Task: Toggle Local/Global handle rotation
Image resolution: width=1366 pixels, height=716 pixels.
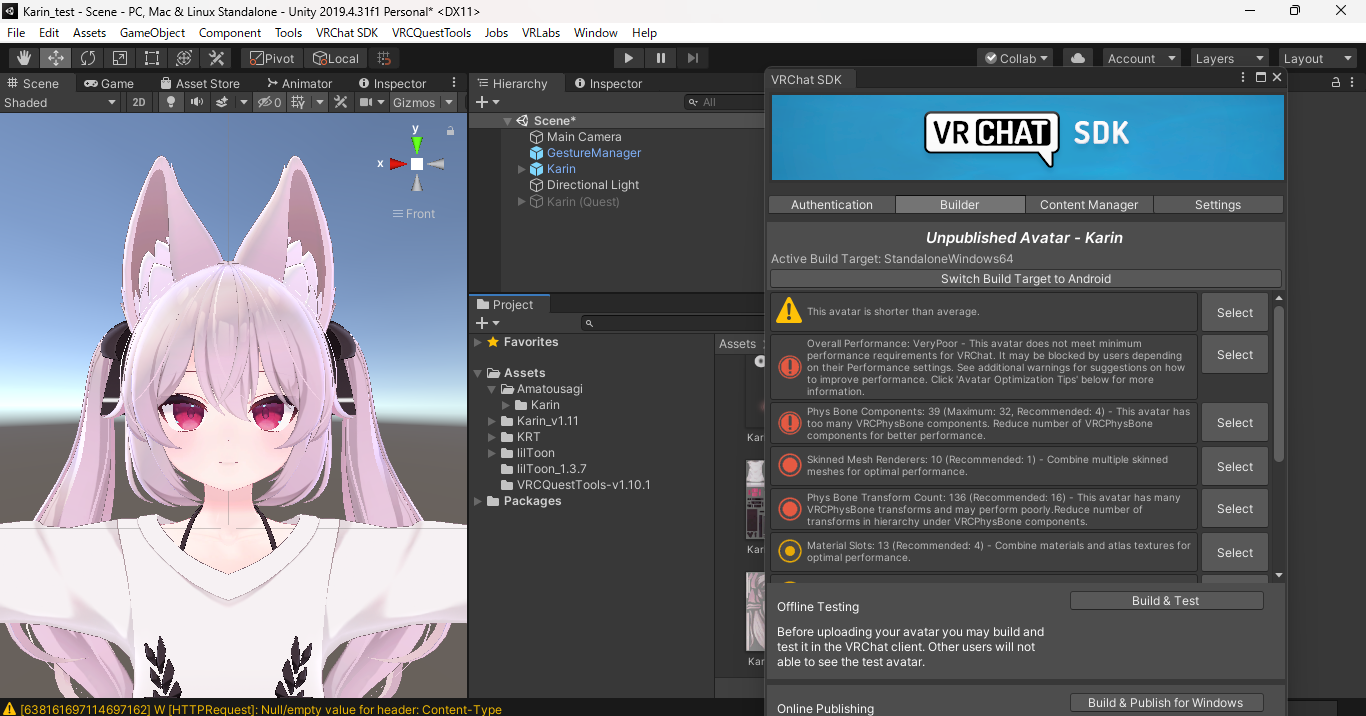Action: (335, 58)
